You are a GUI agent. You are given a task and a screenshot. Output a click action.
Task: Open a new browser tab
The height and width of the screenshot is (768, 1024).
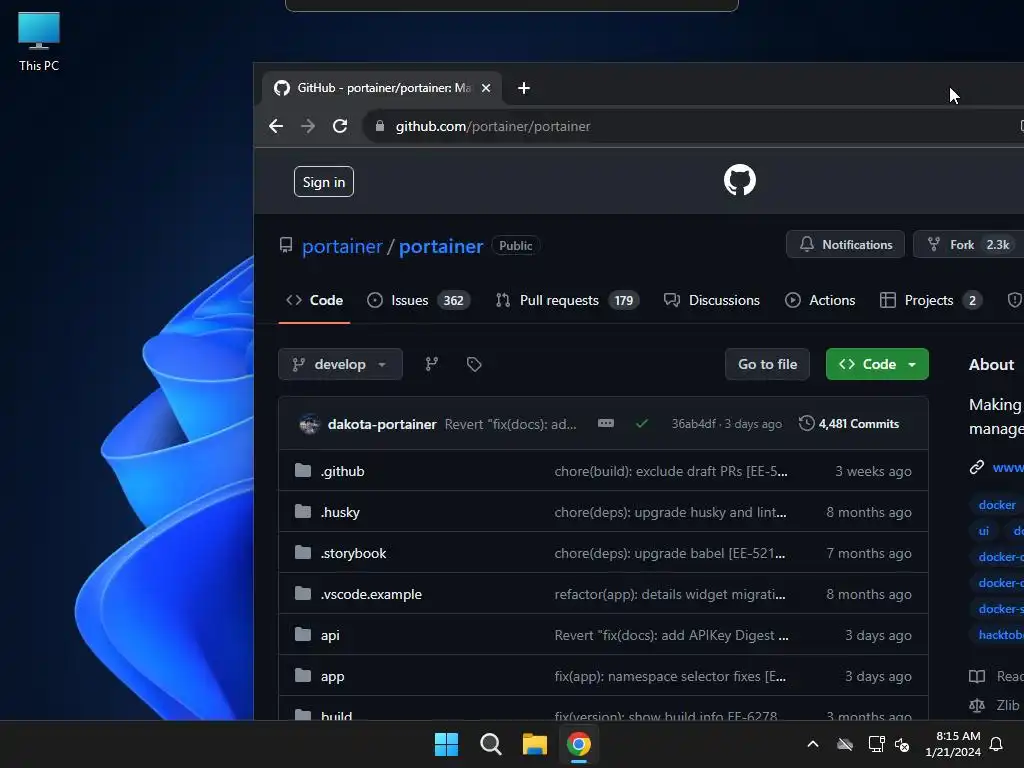click(524, 88)
